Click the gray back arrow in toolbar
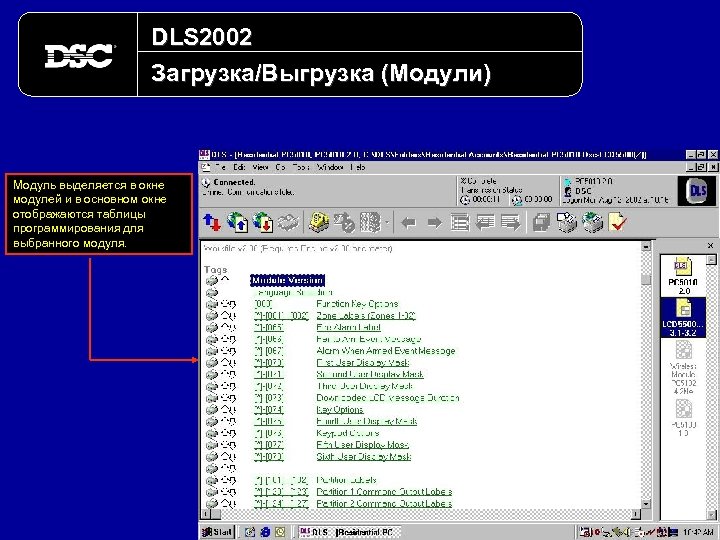The height and width of the screenshot is (540, 720). tap(408, 223)
